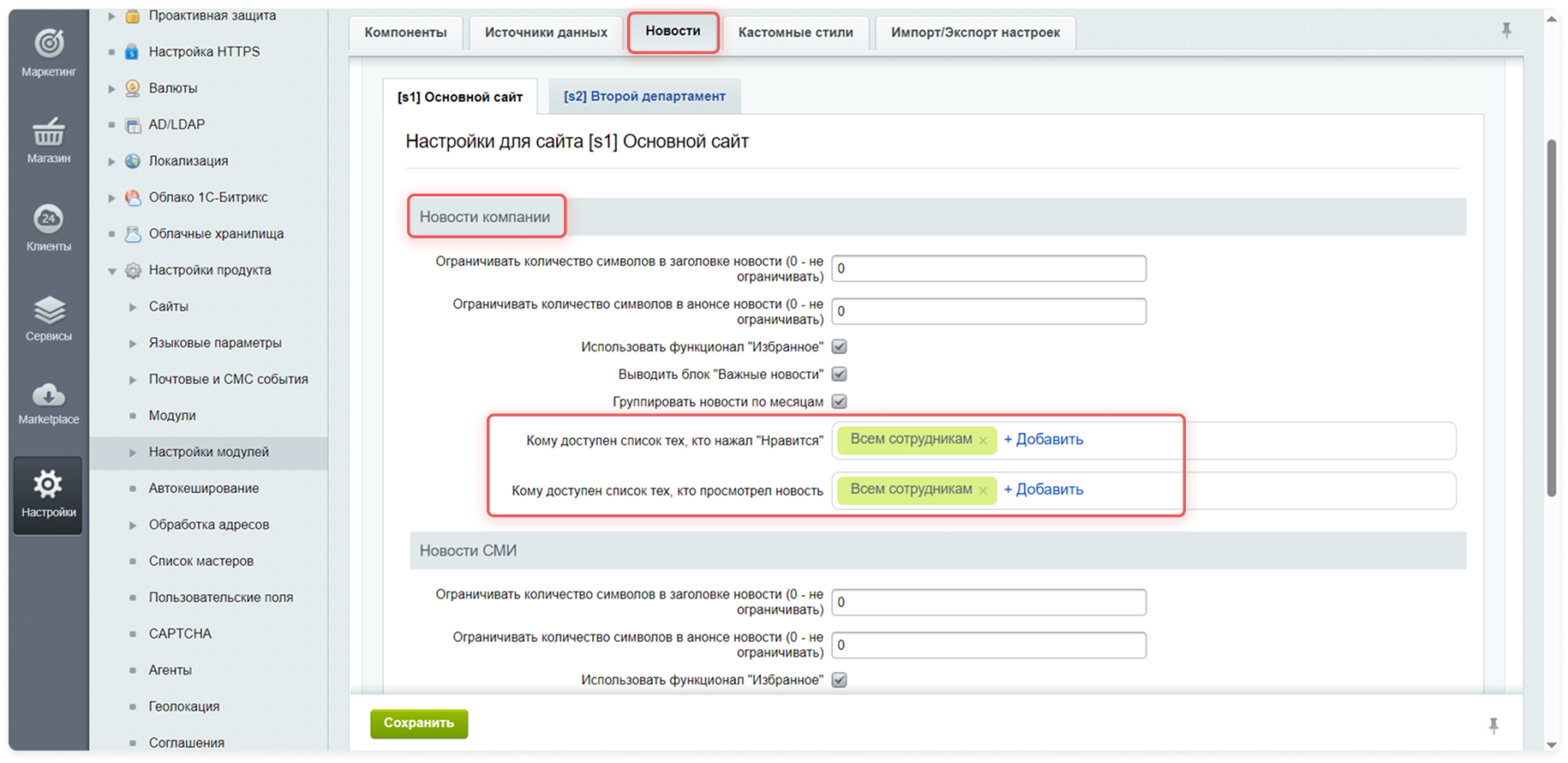1568x763 pixels.
Task: Select the Настройки gear icon
Action: 48,485
